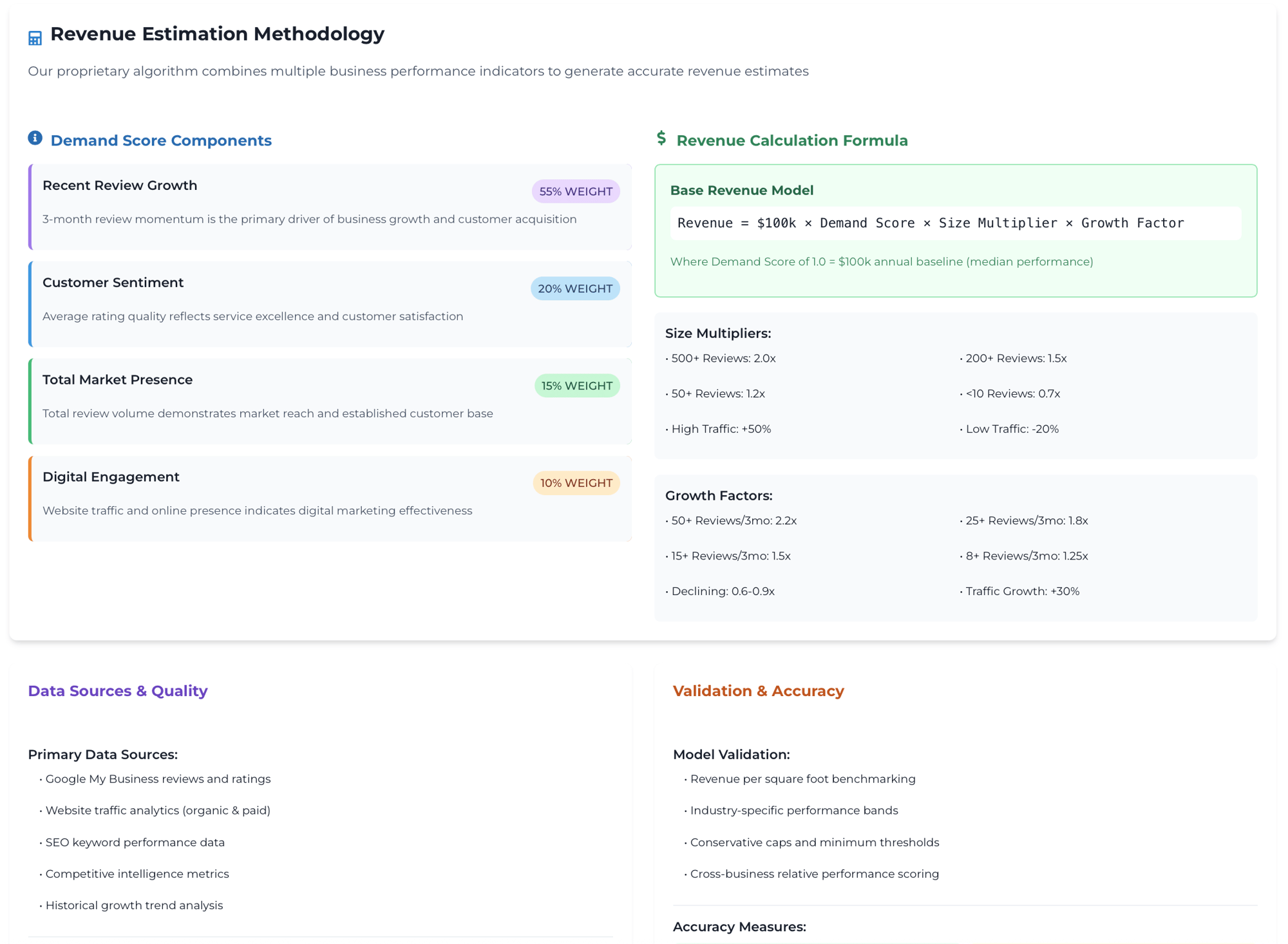1288x944 pixels.
Task: Click the Total Market Presence heading
Action: pos(117,380)
